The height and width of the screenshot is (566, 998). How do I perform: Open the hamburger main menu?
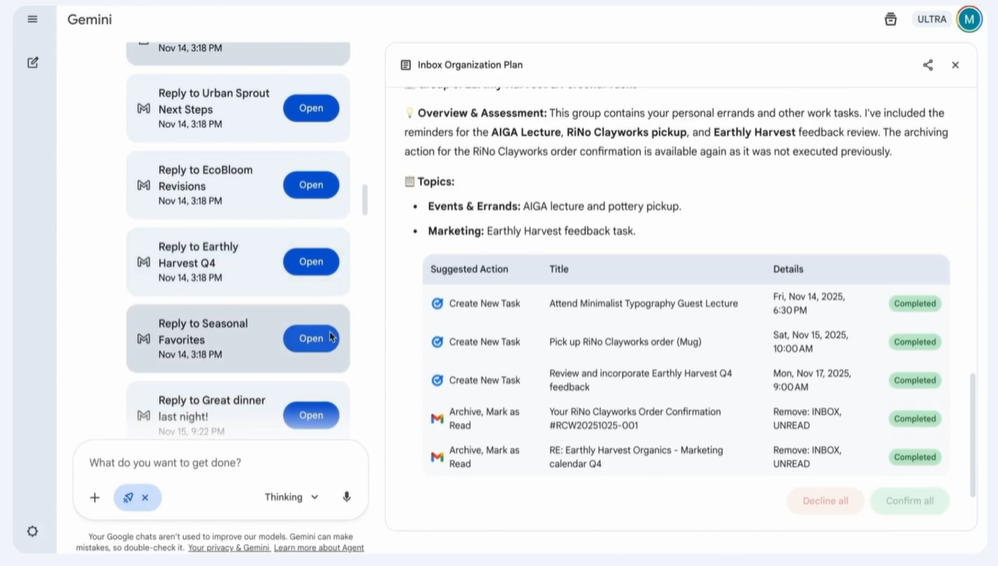click(32, 19)
